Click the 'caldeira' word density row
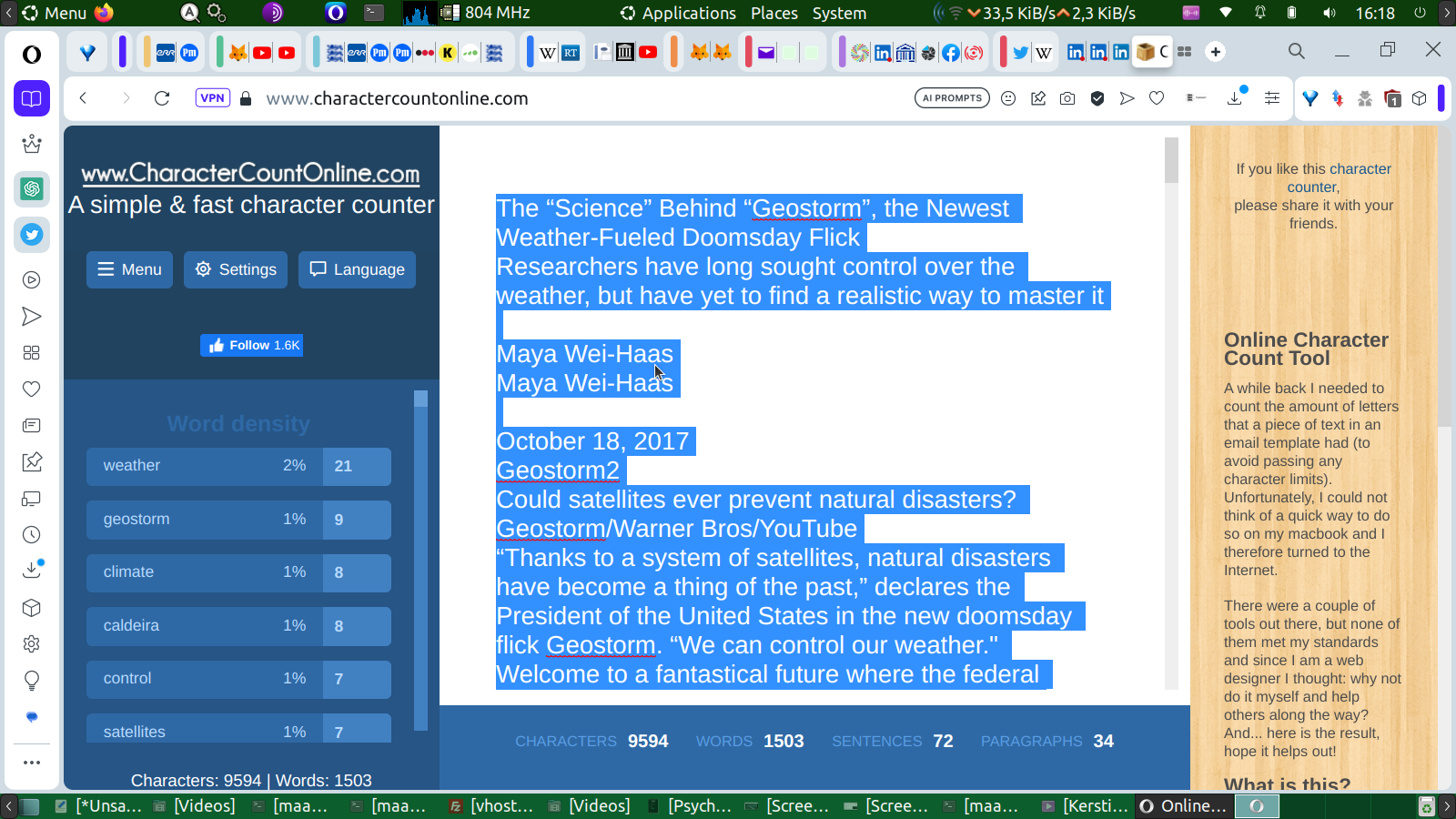1456x819 pixels. [238, 626]
